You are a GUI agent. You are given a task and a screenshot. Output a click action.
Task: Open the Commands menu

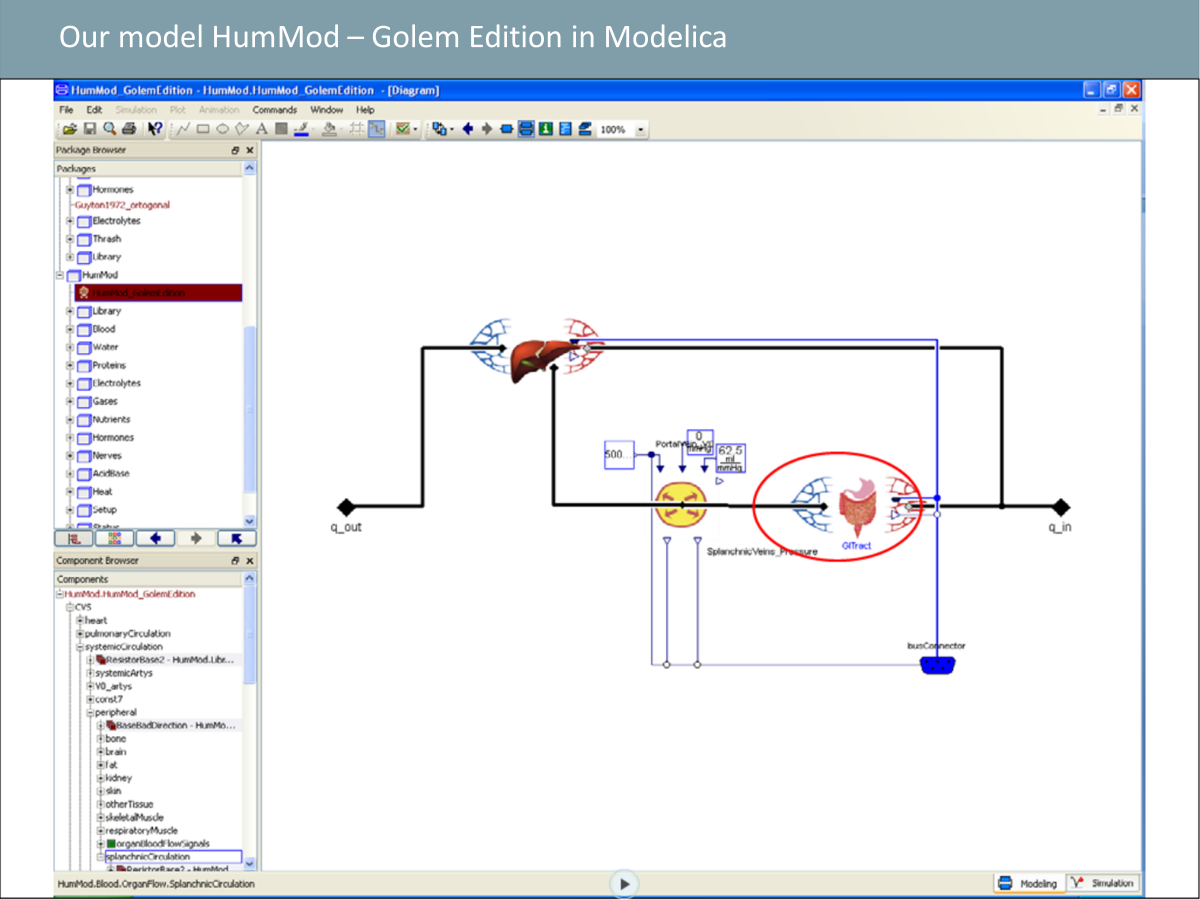[x=274, y=110]
